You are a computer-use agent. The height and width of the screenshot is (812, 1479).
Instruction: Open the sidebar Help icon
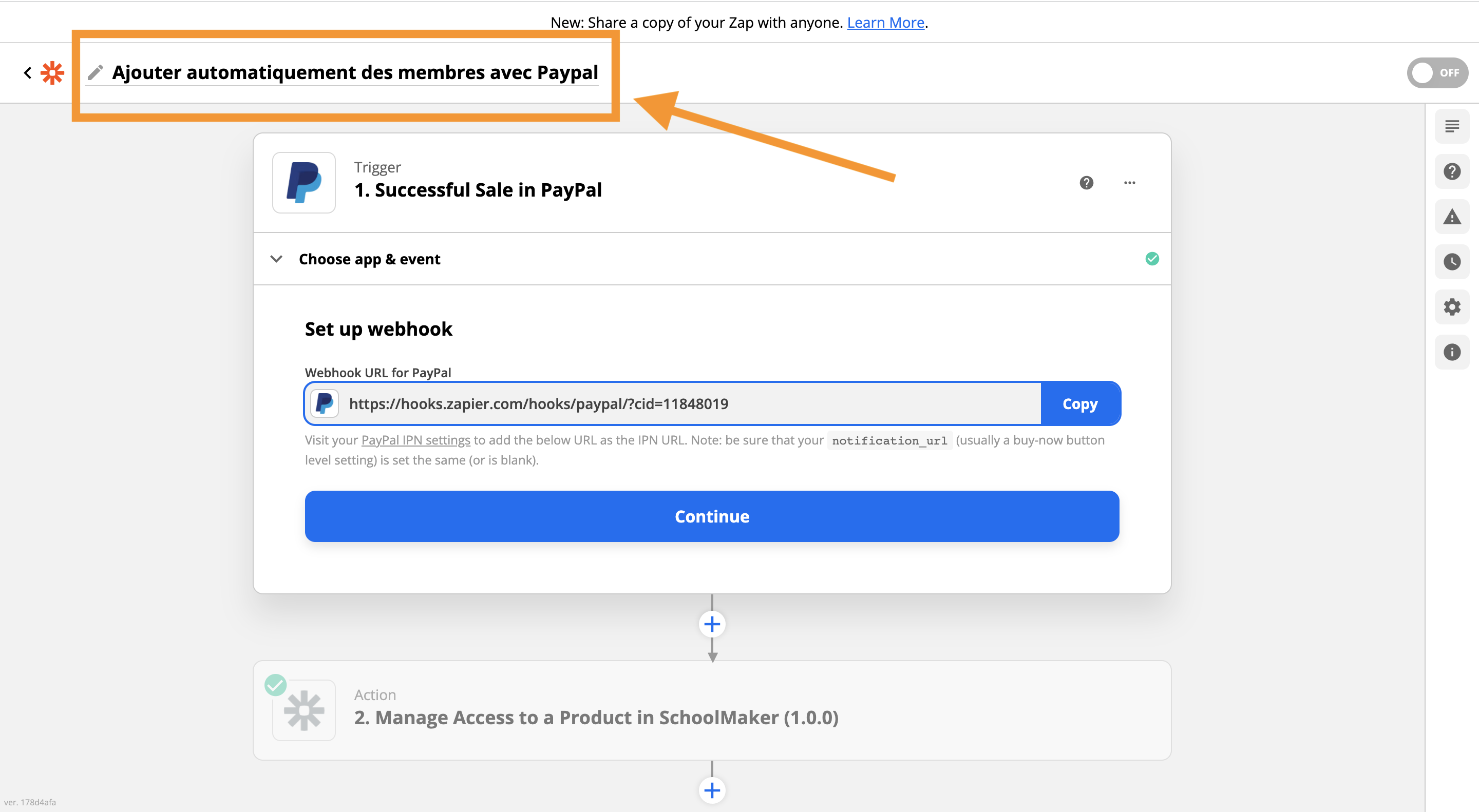tap(1451, 171)
